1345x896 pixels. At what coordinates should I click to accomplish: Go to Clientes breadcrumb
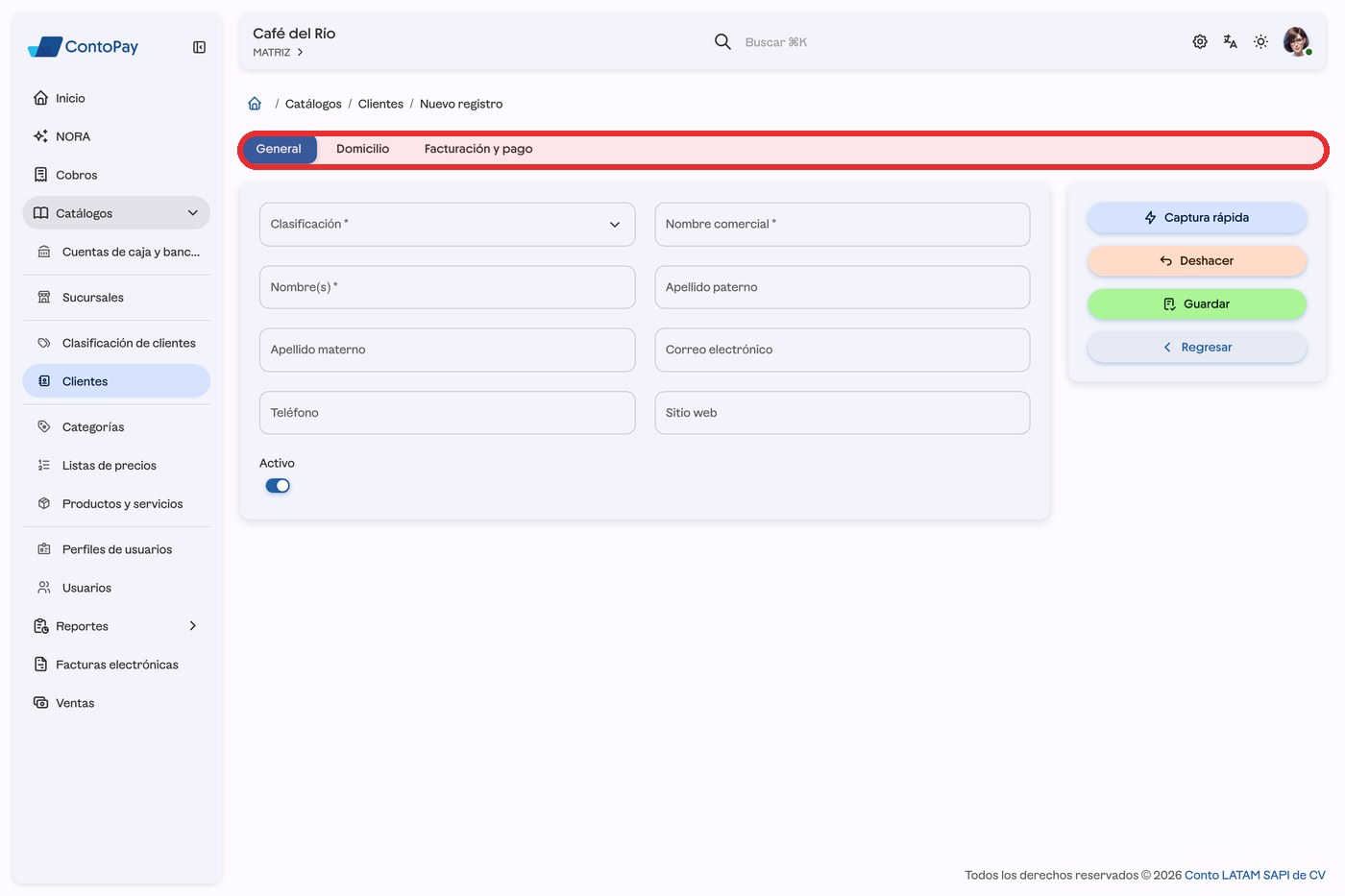(380, 104)
